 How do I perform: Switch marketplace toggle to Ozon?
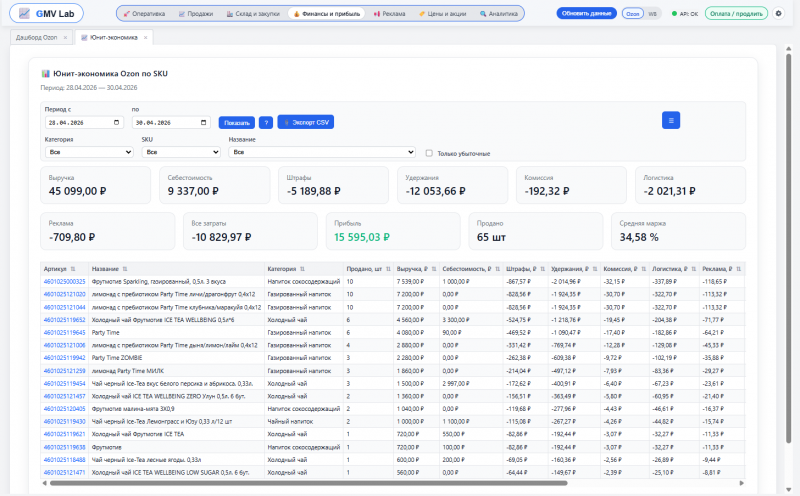coord(633,14)
